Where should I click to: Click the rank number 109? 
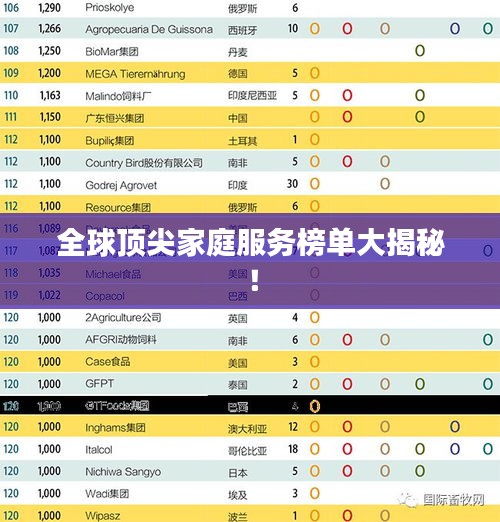[11, 73]
